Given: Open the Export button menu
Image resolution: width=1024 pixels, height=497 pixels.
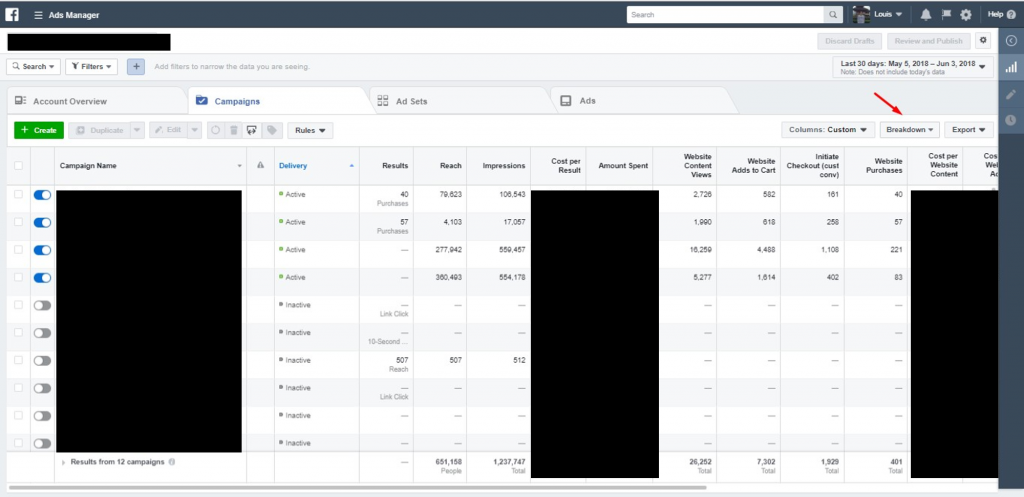Looking at the screenshot, I should point(969,130).
